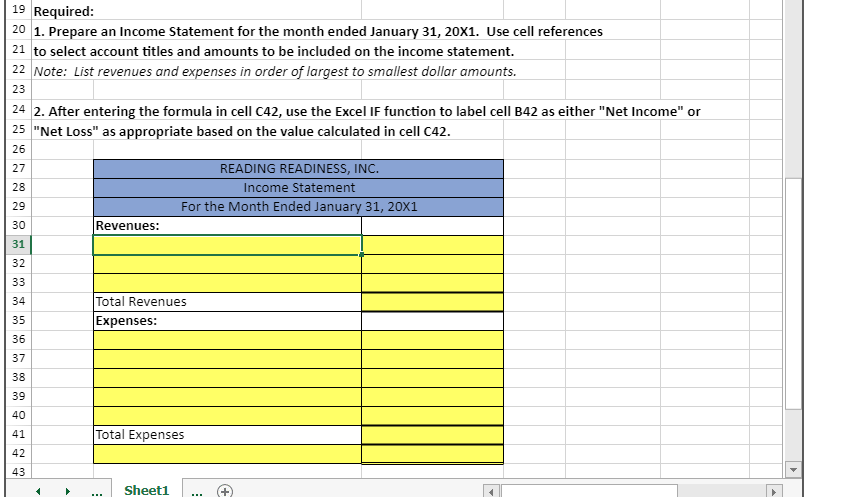Screen dimensions: 848x497
Task: Click the 'Income Statement' header cell
Action: 299,188
